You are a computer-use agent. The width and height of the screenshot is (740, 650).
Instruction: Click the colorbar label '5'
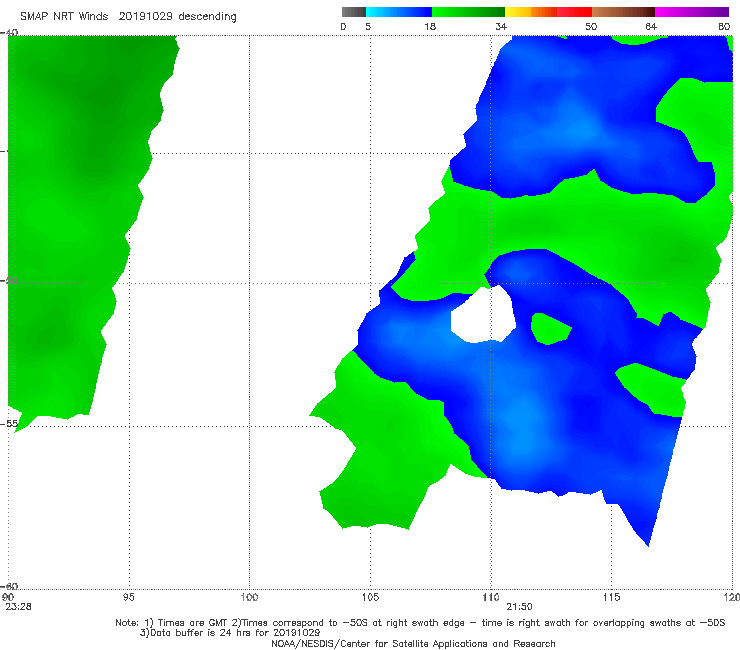(x=368, y=27)
